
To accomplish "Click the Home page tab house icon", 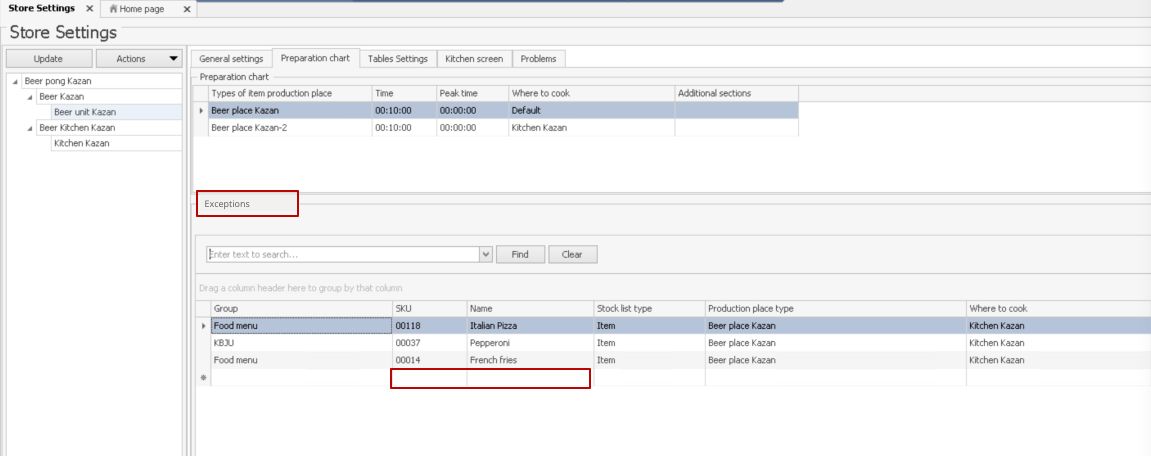I will (114, 9).
